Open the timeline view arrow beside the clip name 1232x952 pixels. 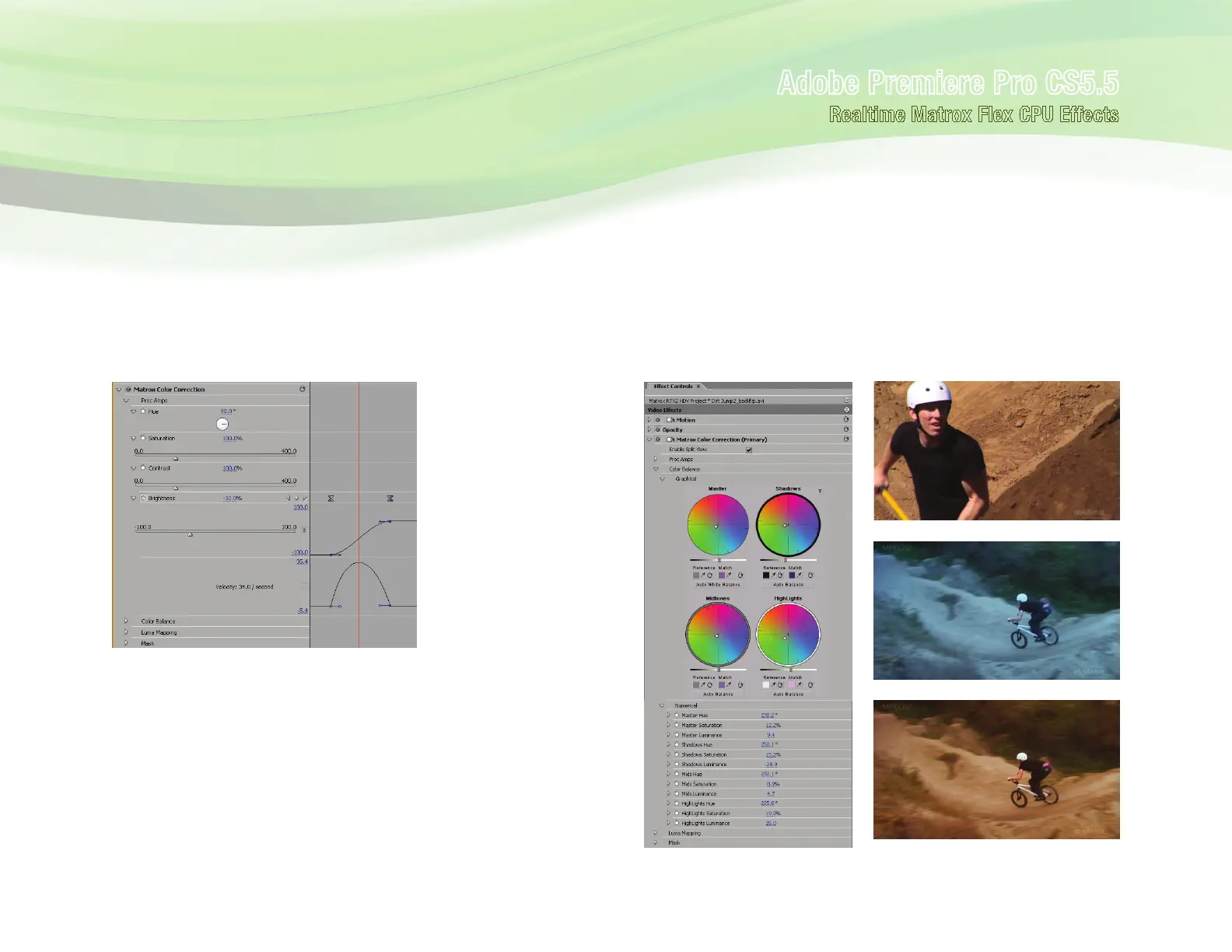tap(846, 401)
